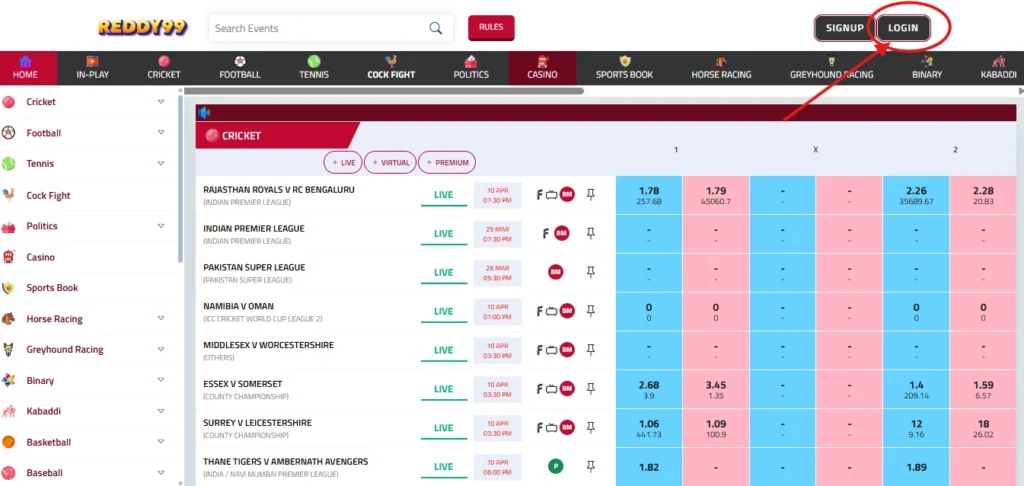Click back odds 1.78 for Rajasthan Royals
1024x486 pixels.
pyautogui.click(x=649, y=195)
